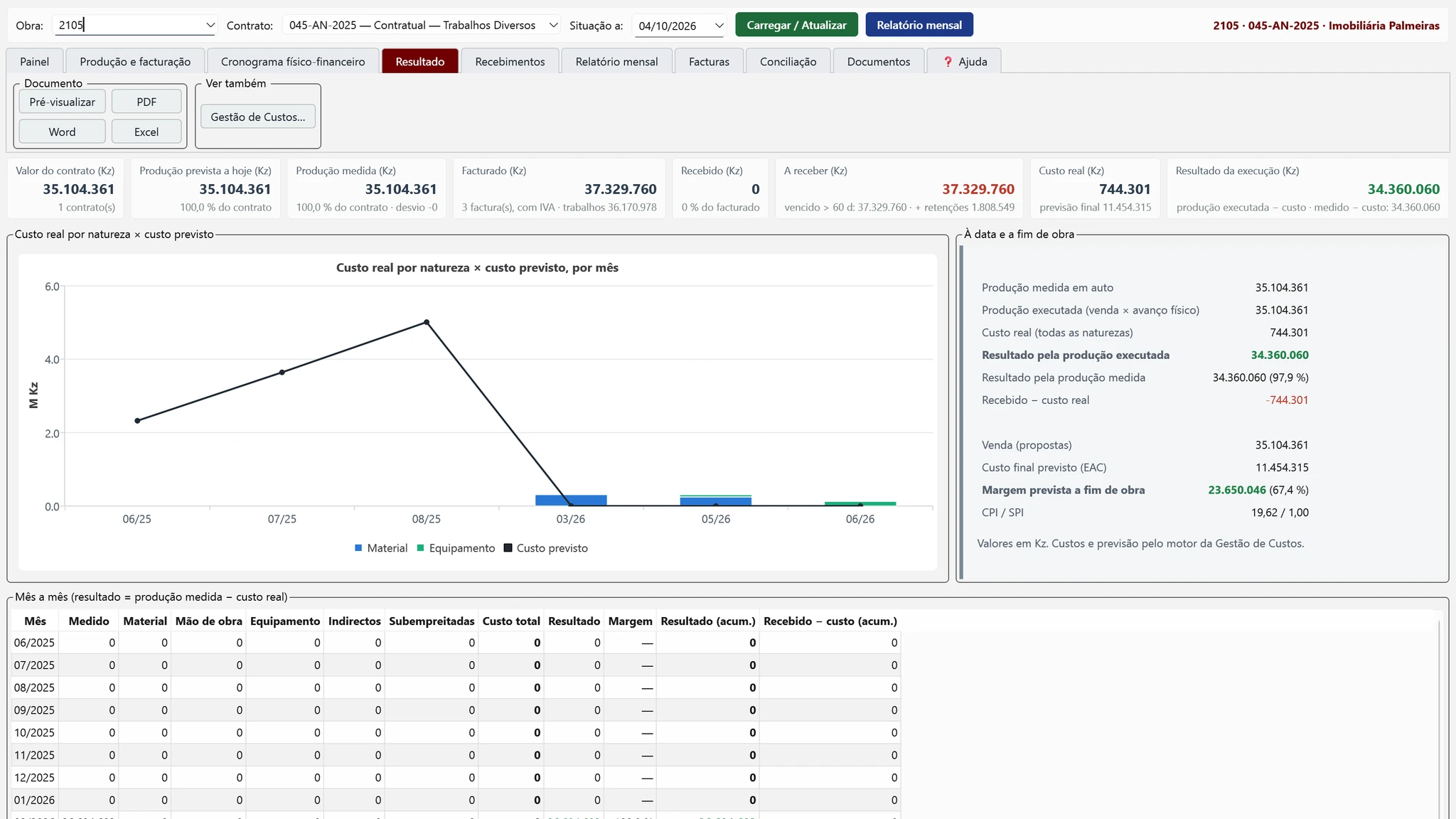Open the Cronograma físico-financeiro tab

coord(293,62)
